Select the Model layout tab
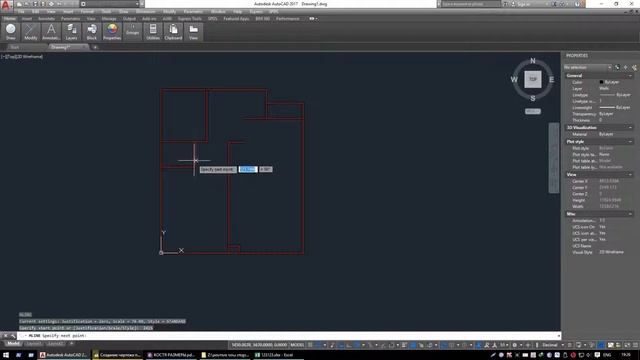 (13, 344)
